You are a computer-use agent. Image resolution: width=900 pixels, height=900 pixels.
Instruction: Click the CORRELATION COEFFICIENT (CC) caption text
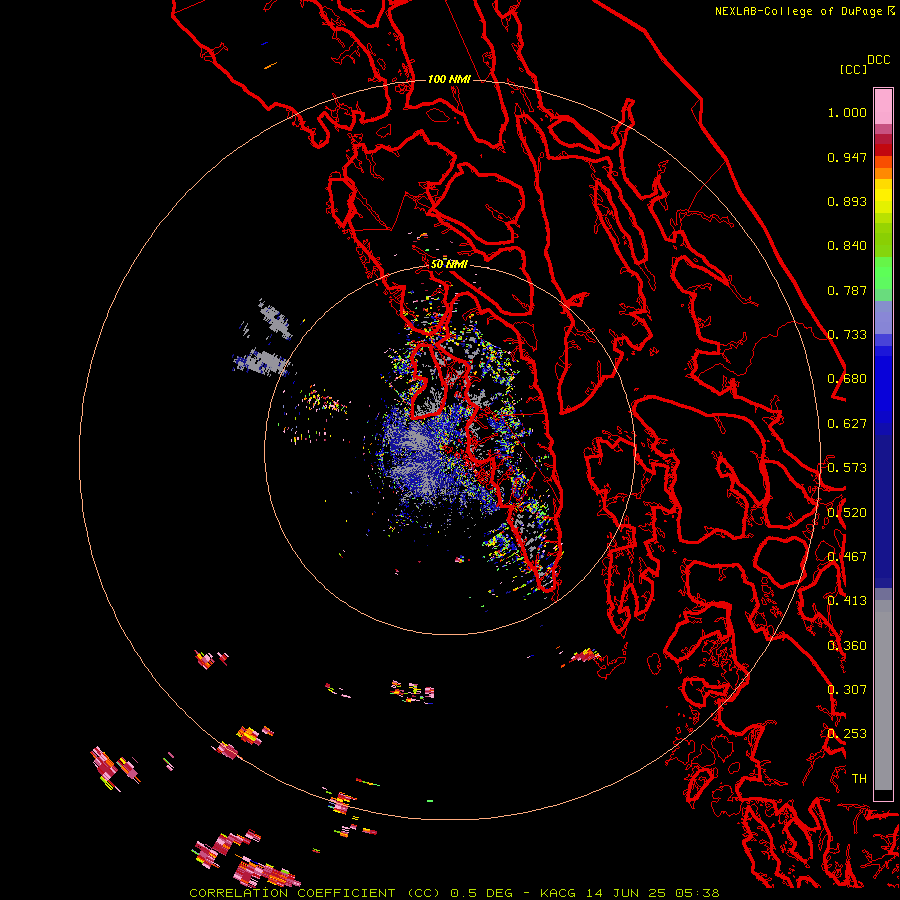tap(315, 893)
